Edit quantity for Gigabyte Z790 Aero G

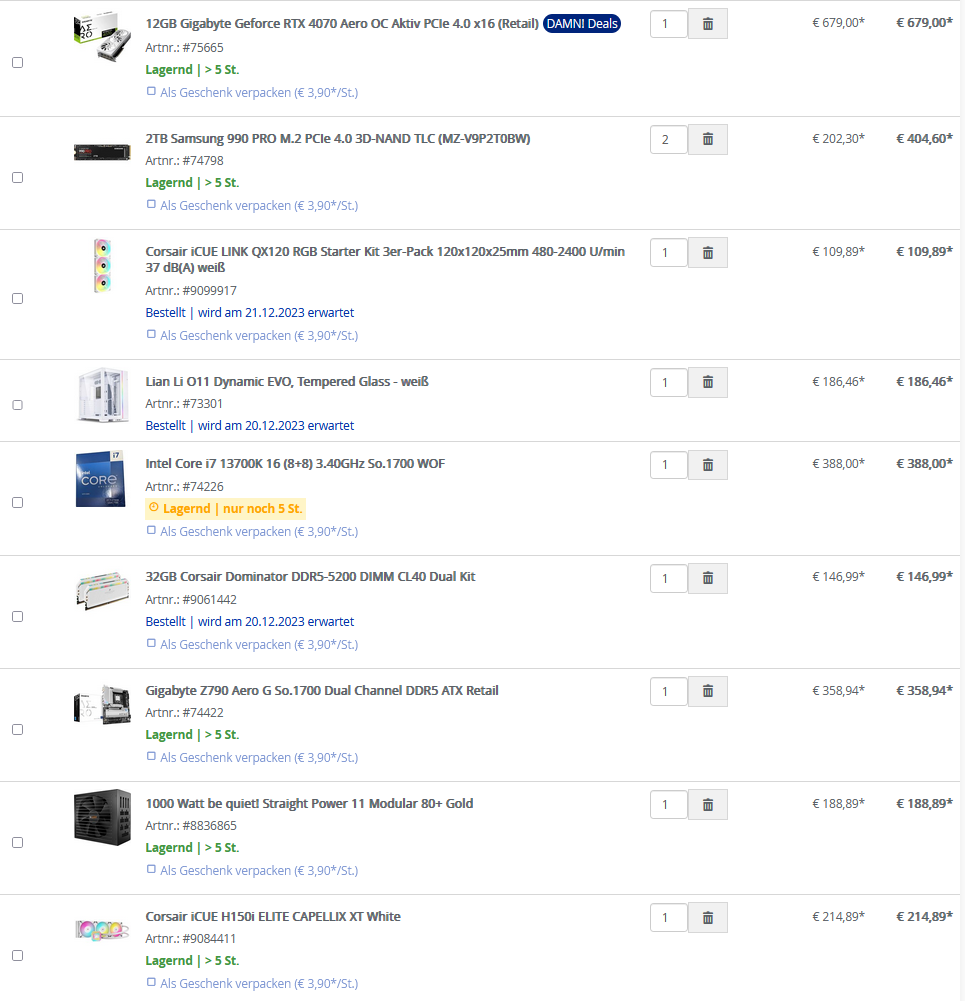coord(669,691)
